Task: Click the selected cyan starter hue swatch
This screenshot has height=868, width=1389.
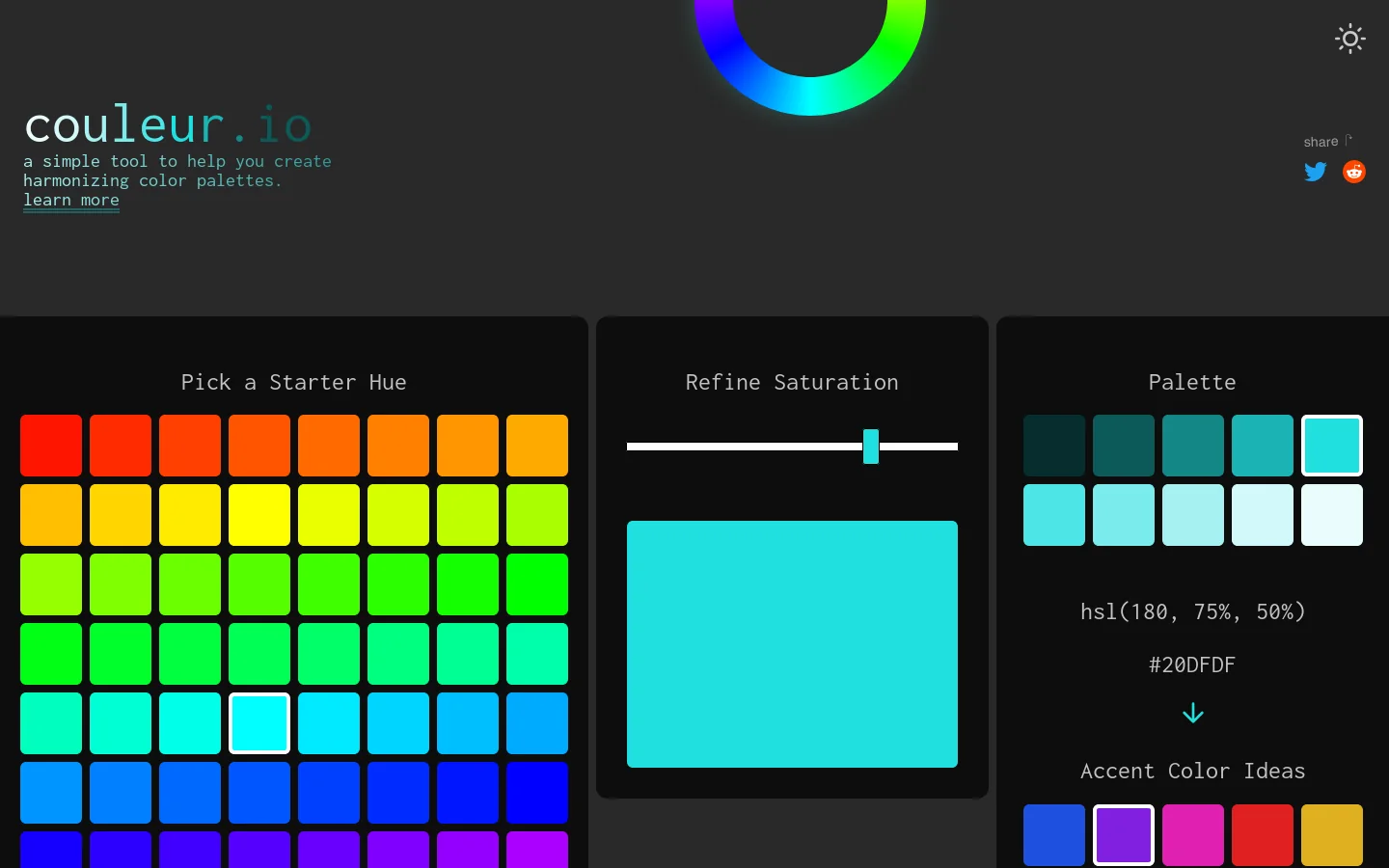Action: pyautogui.click(x=259, y=723)
